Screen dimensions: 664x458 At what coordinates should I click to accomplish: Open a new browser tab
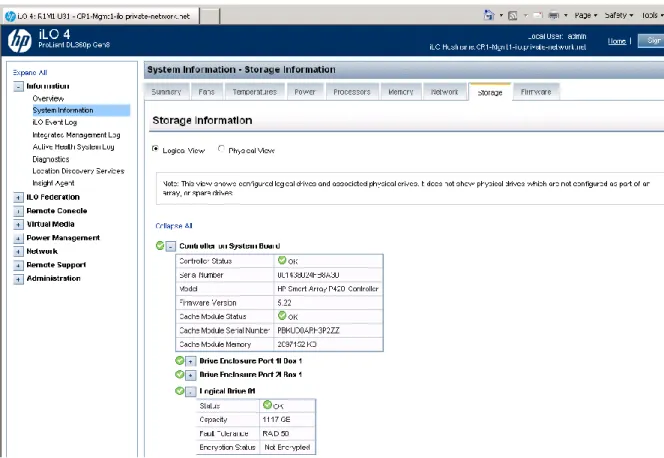(210, 17)
